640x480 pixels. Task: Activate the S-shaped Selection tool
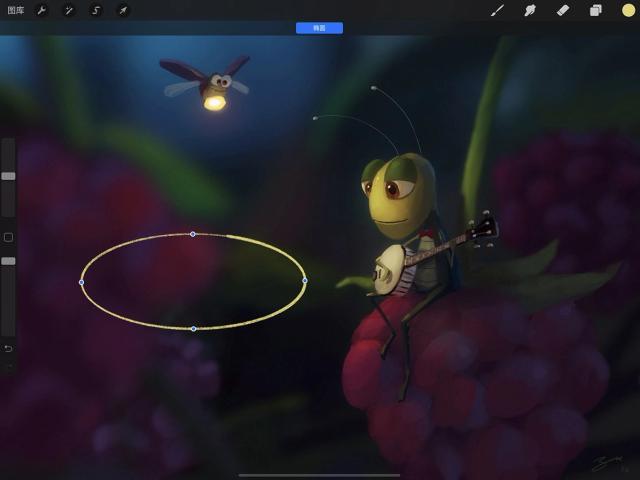point(96,11)
